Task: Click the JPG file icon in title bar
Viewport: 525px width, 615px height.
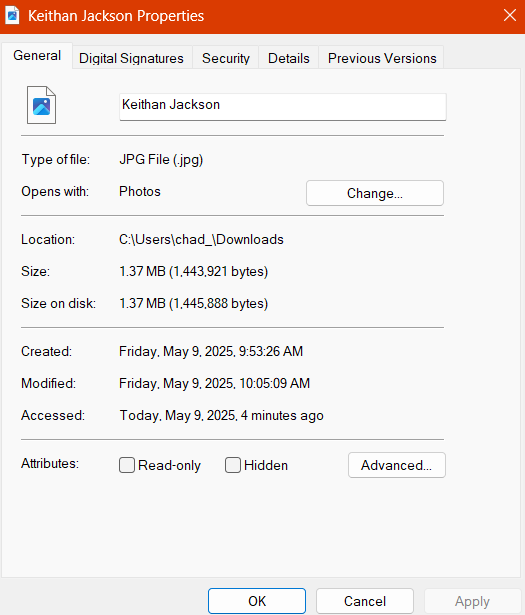Action: click(12, 16)
